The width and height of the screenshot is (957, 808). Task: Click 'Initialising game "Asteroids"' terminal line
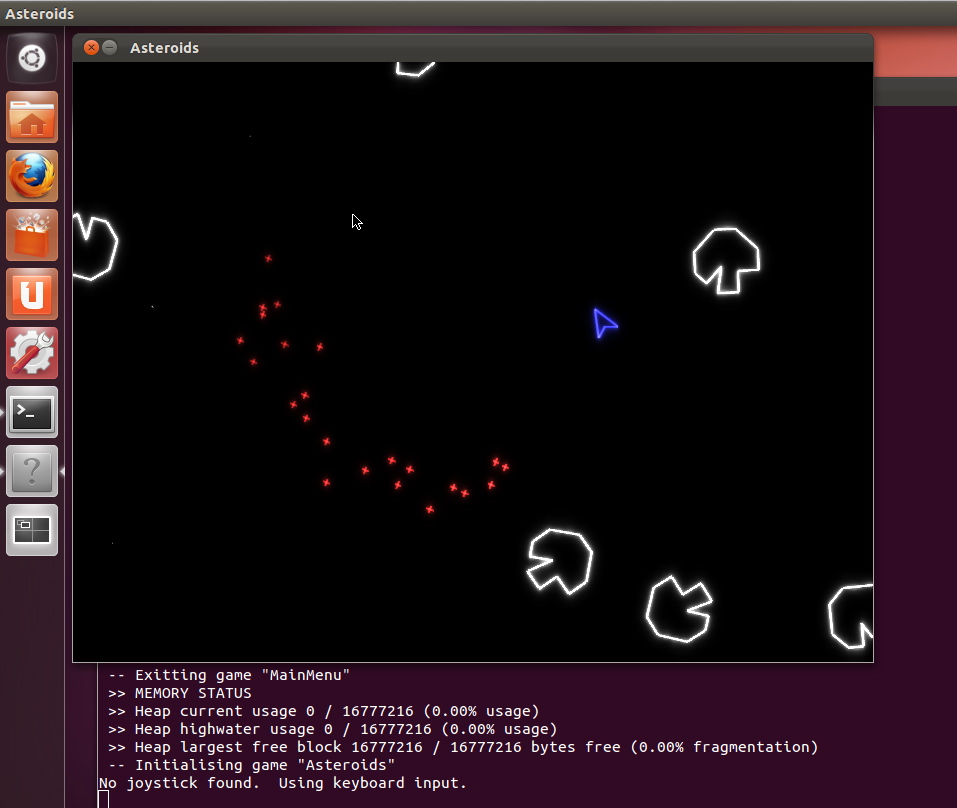pyautogui.click(x=251, y=765)
